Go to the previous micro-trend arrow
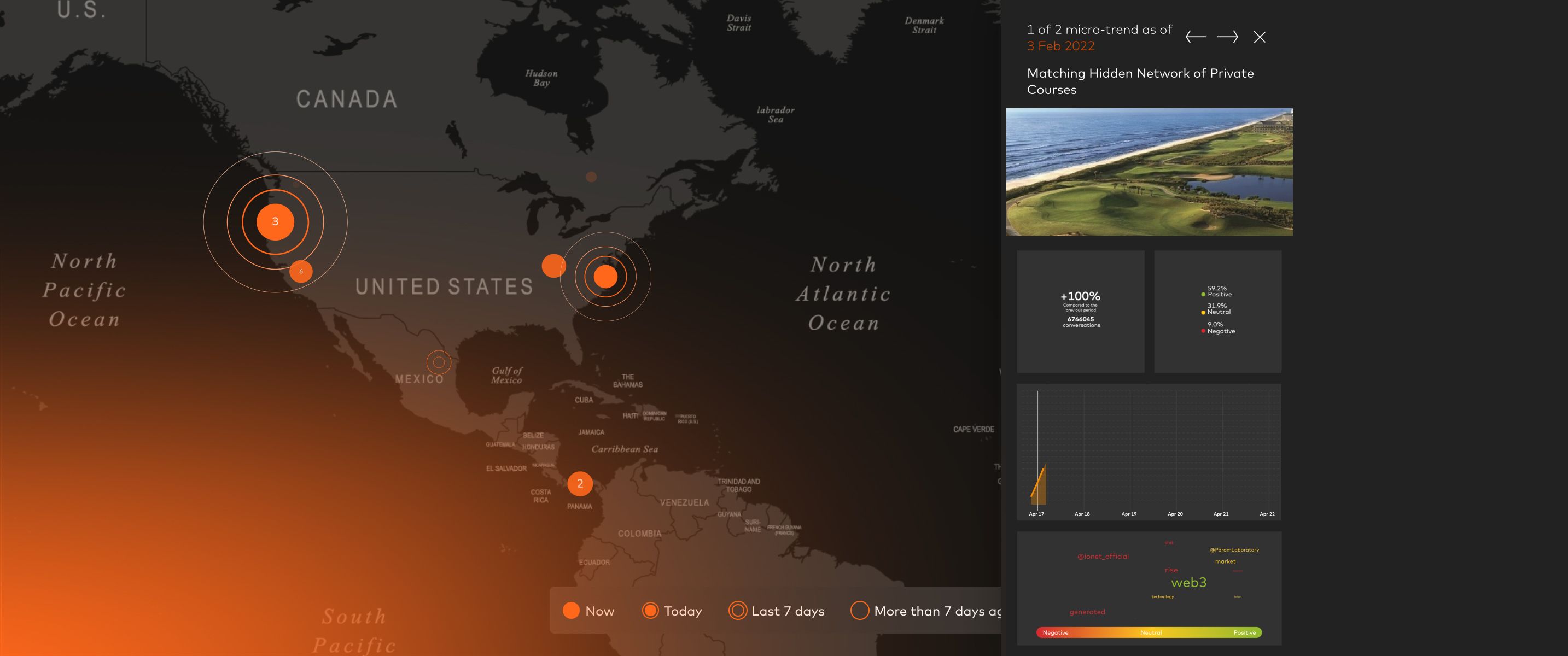This screenshot has width=1568, height=656. tap(1196, 37)
